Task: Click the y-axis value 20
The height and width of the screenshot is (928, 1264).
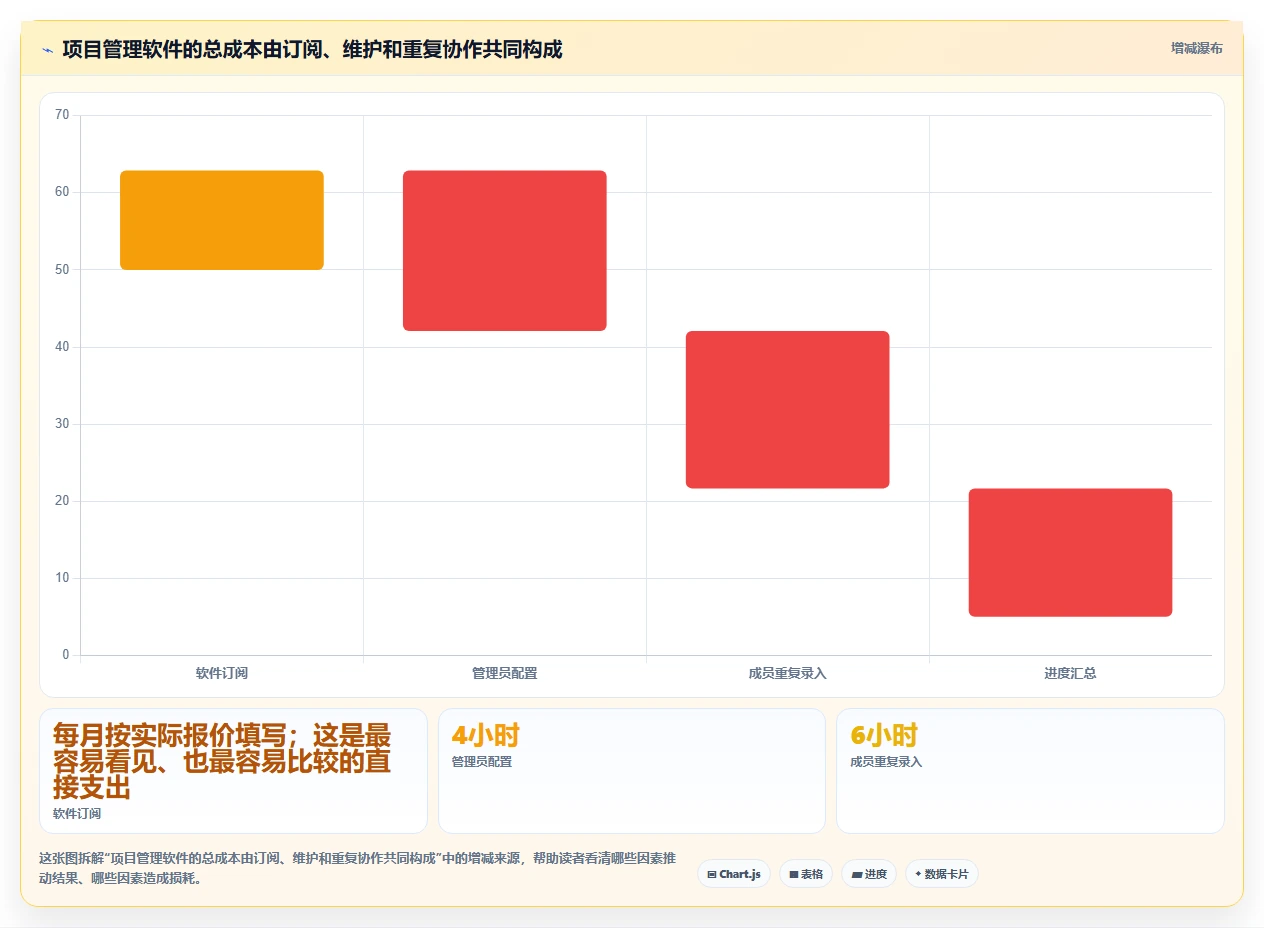Action: (62, 501)
